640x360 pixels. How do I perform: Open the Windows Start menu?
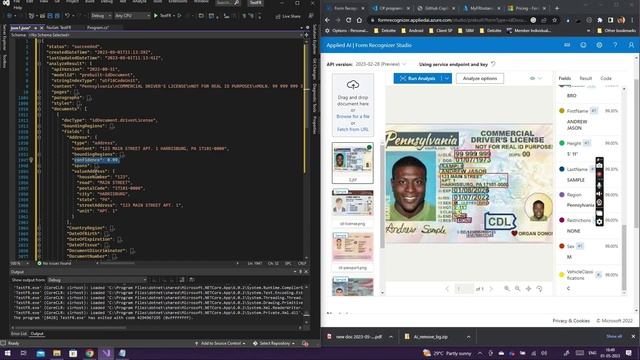(7, 353)
